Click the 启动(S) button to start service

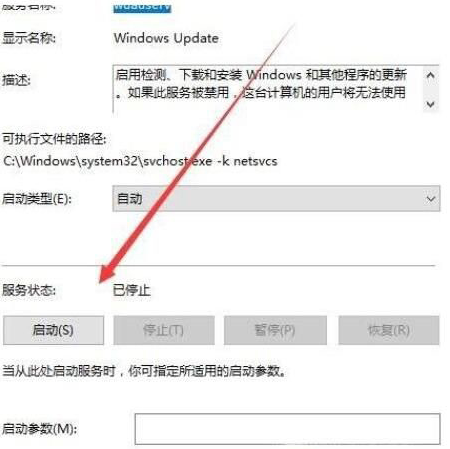53,330
